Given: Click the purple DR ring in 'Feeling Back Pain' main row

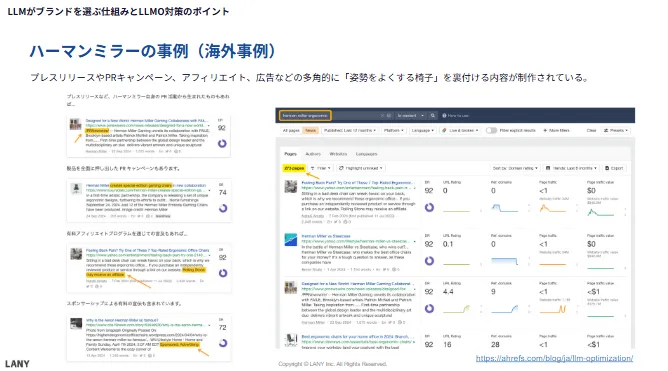Looking at the screenshot, I should pyautogui.click(x=429, y=207).
